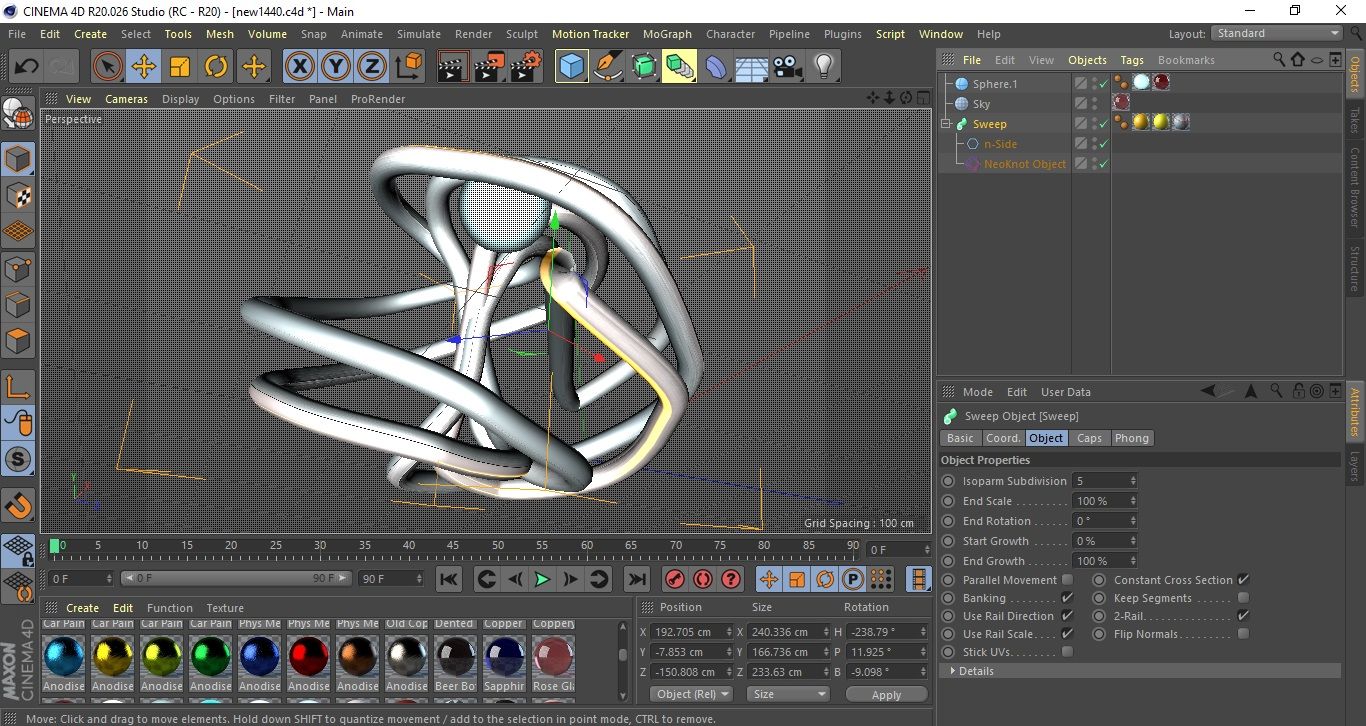
Task: Toggle Constant Cross Section checkbox
Action: pyautogui.click(x=1243, y=580)
